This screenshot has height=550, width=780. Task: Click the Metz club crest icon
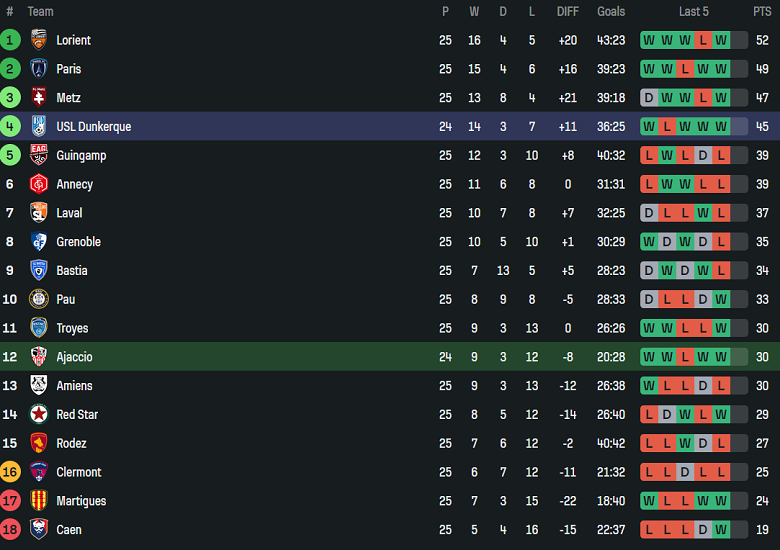[x=39, y=98]
